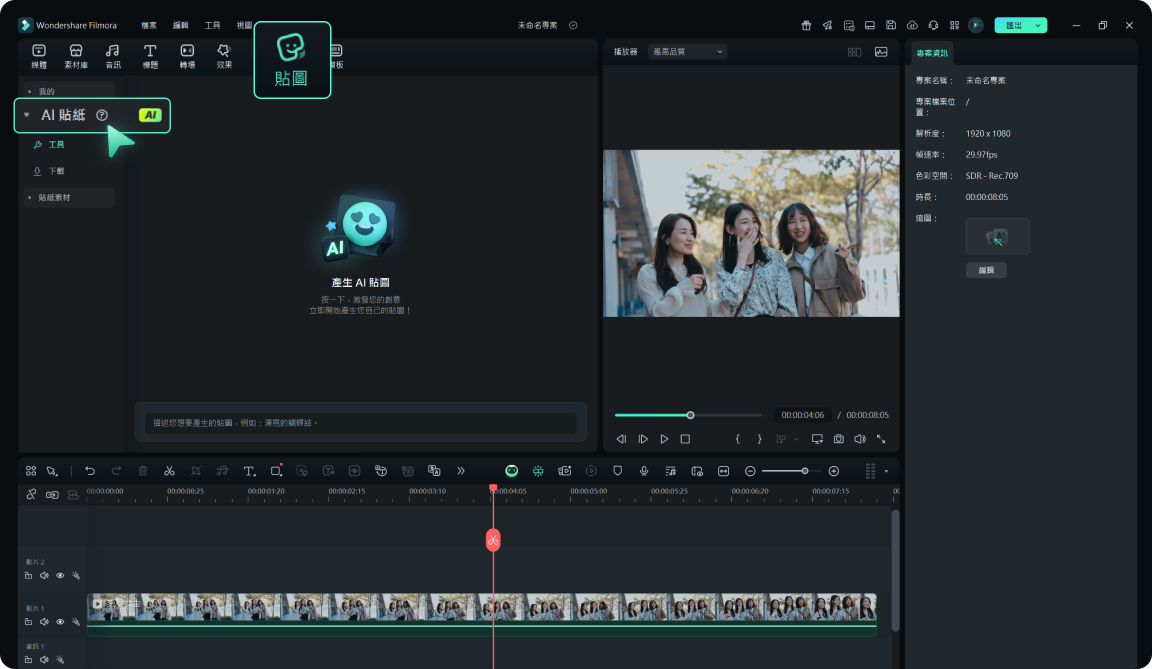
Task: Open the export dropdown arrow
Action: pos(1038,25)
